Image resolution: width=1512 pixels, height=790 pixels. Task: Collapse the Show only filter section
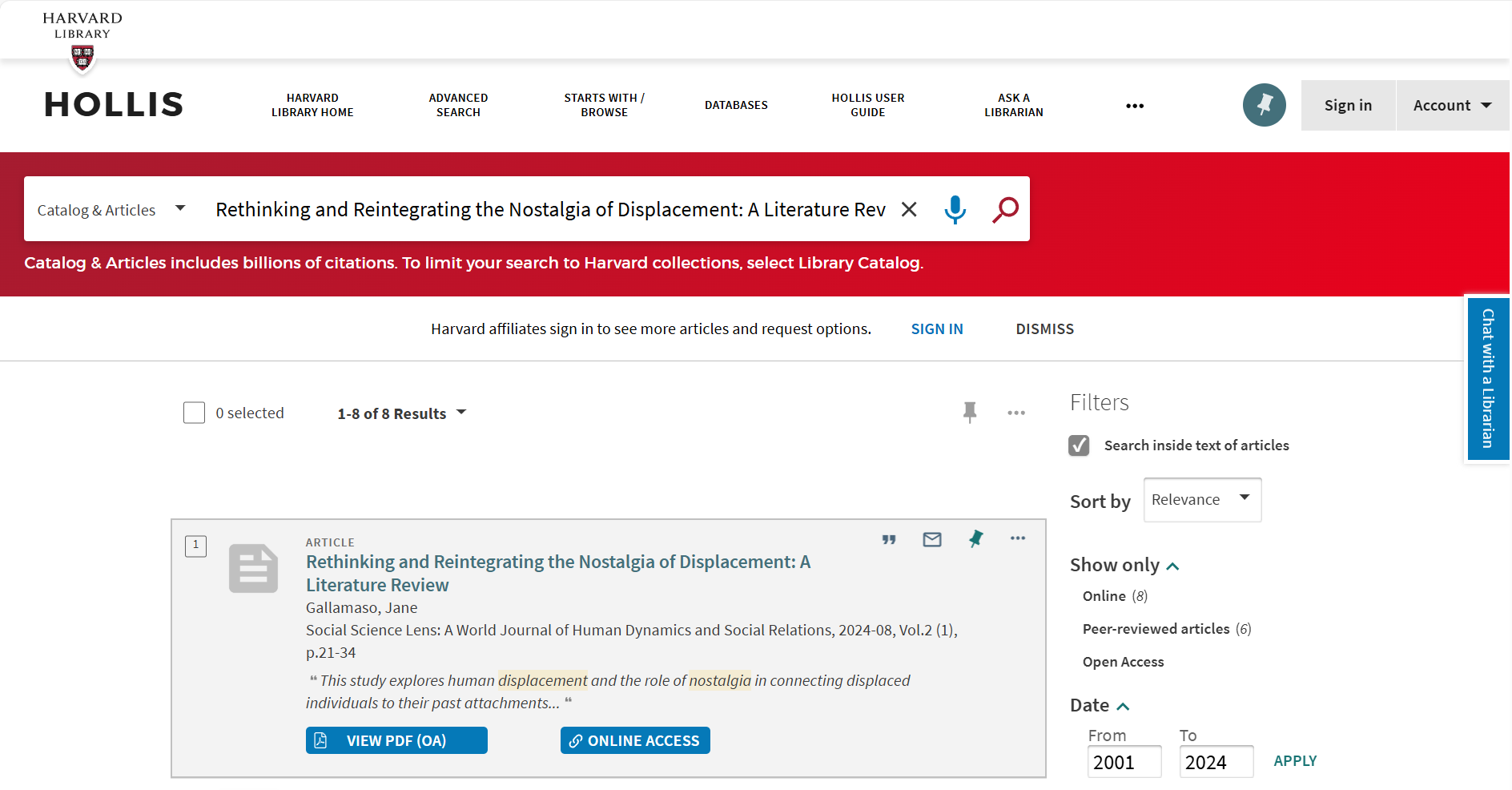[1124, 566]
